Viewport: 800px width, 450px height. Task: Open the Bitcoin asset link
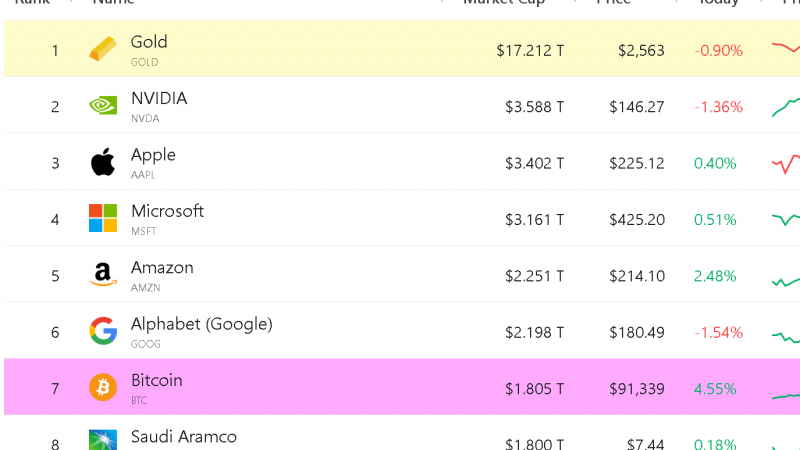coord(157,380)
